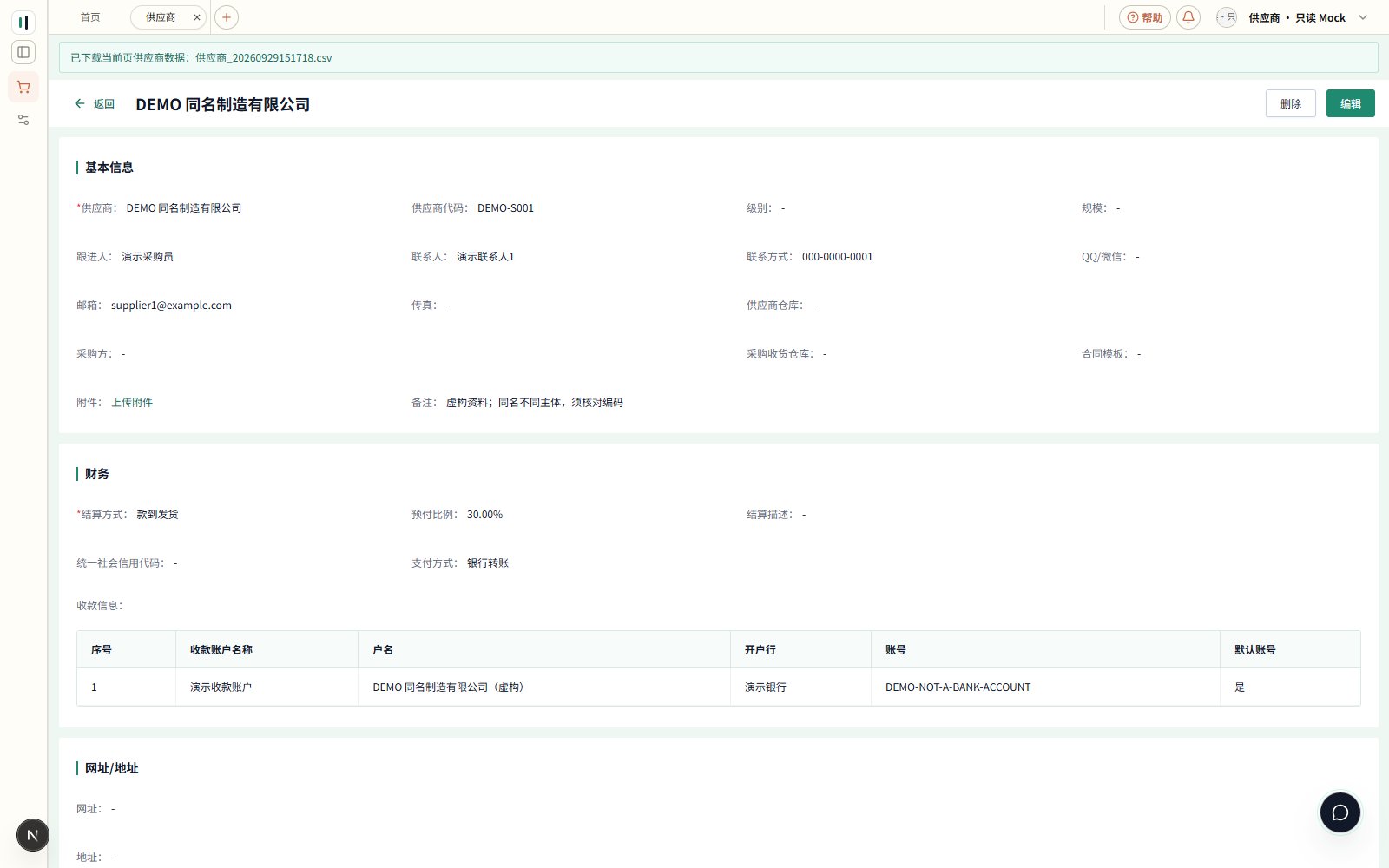Viewport: 1389px width, 868px height.
Task: Click the 银行转账 payment method value
Action: pyautogui.click(x=488, y=563)
